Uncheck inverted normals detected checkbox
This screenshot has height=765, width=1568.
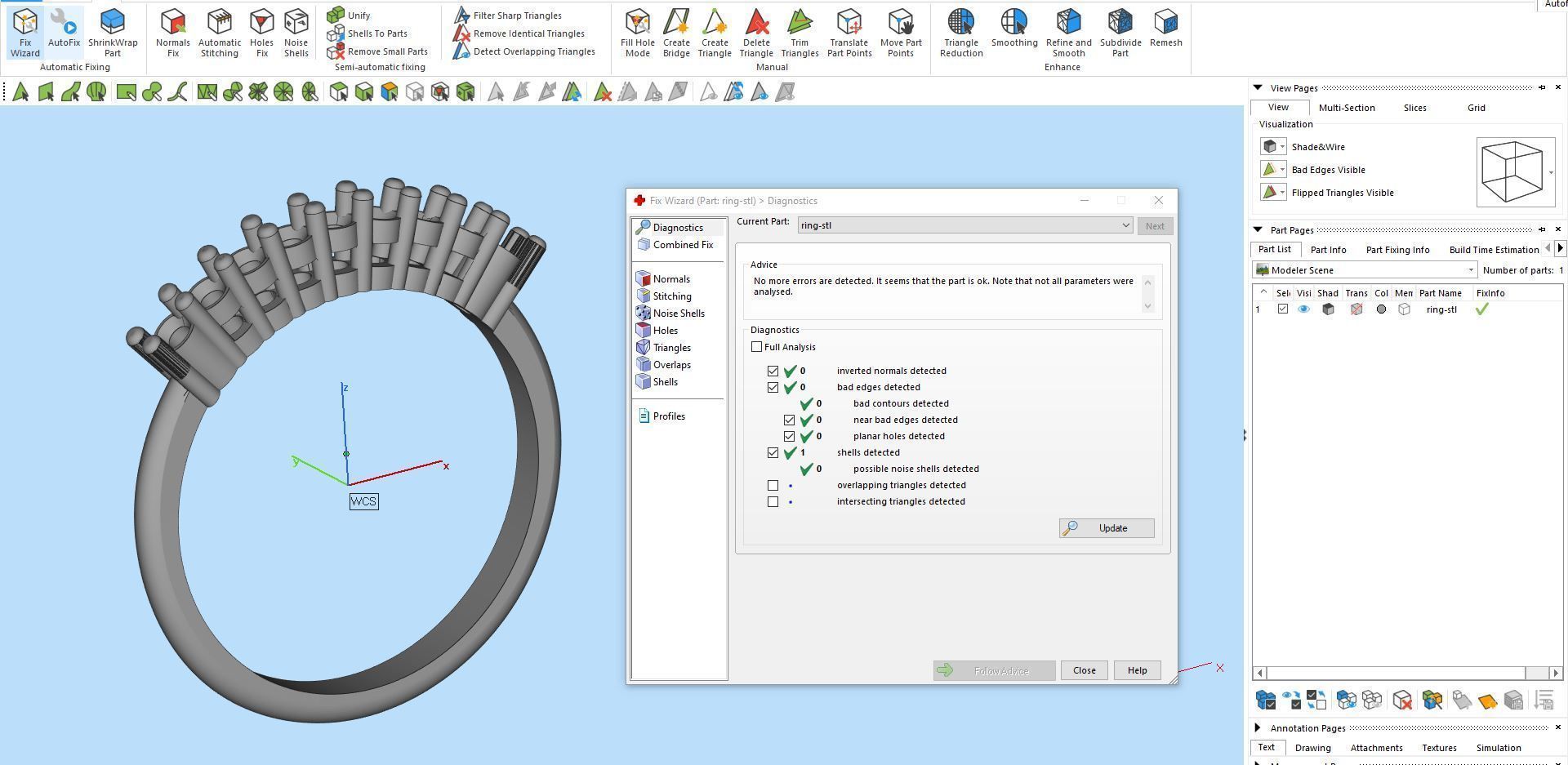click(x=773, y=371)
